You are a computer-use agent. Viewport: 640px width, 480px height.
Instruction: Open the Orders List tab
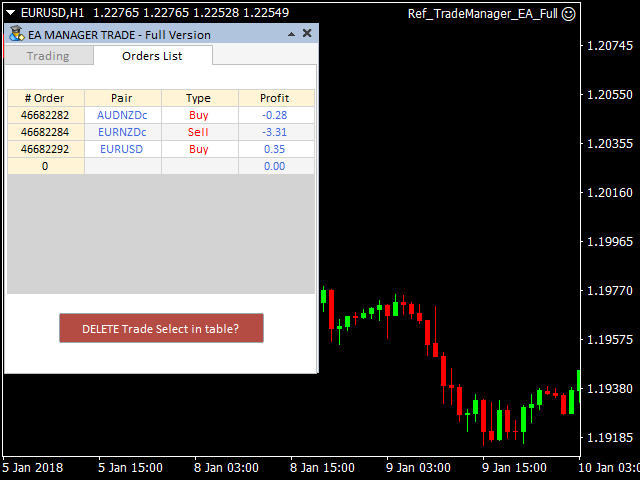tap(152, 56)
